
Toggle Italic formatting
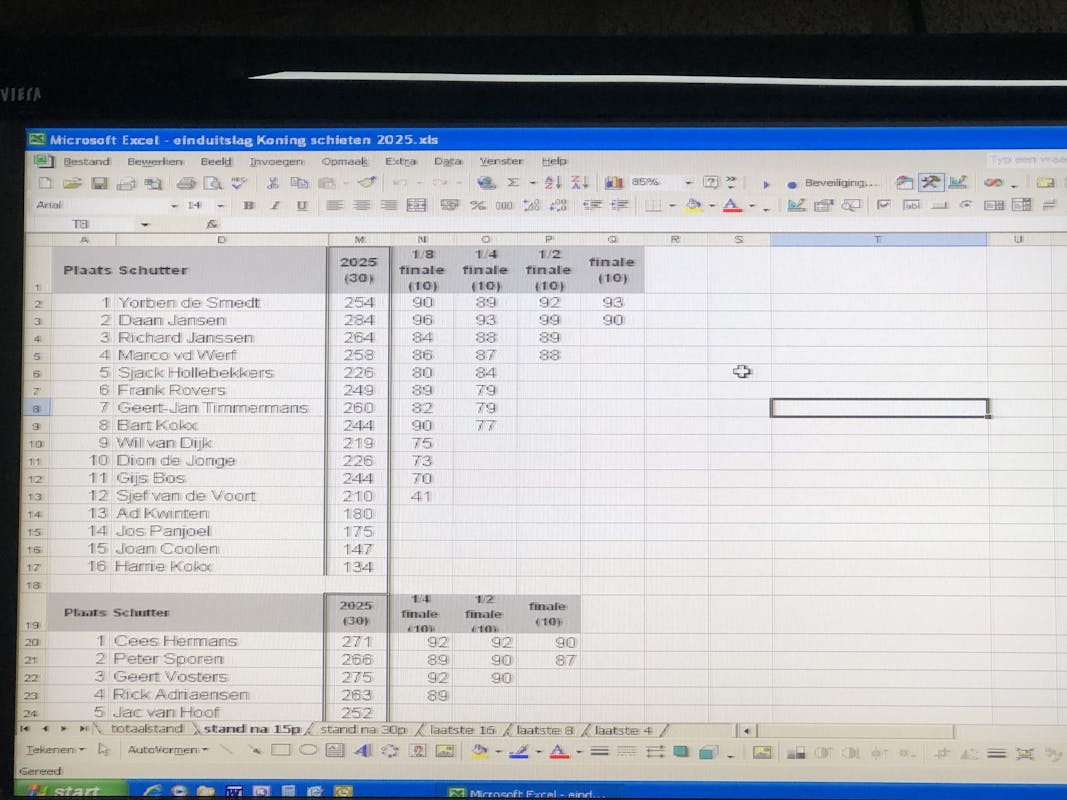tap(274, 206)
